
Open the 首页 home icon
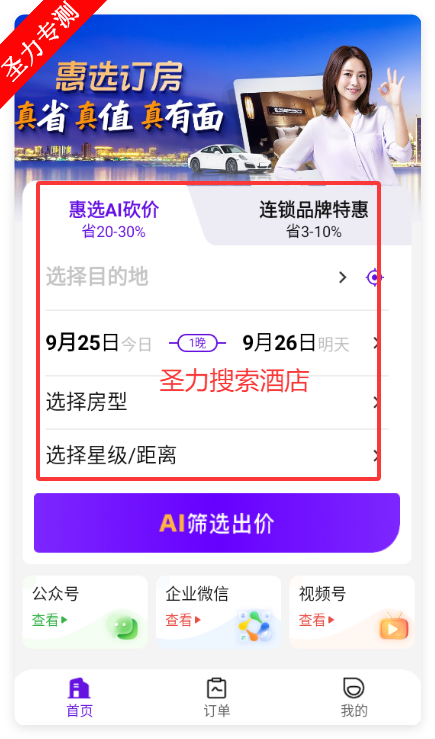79,689
